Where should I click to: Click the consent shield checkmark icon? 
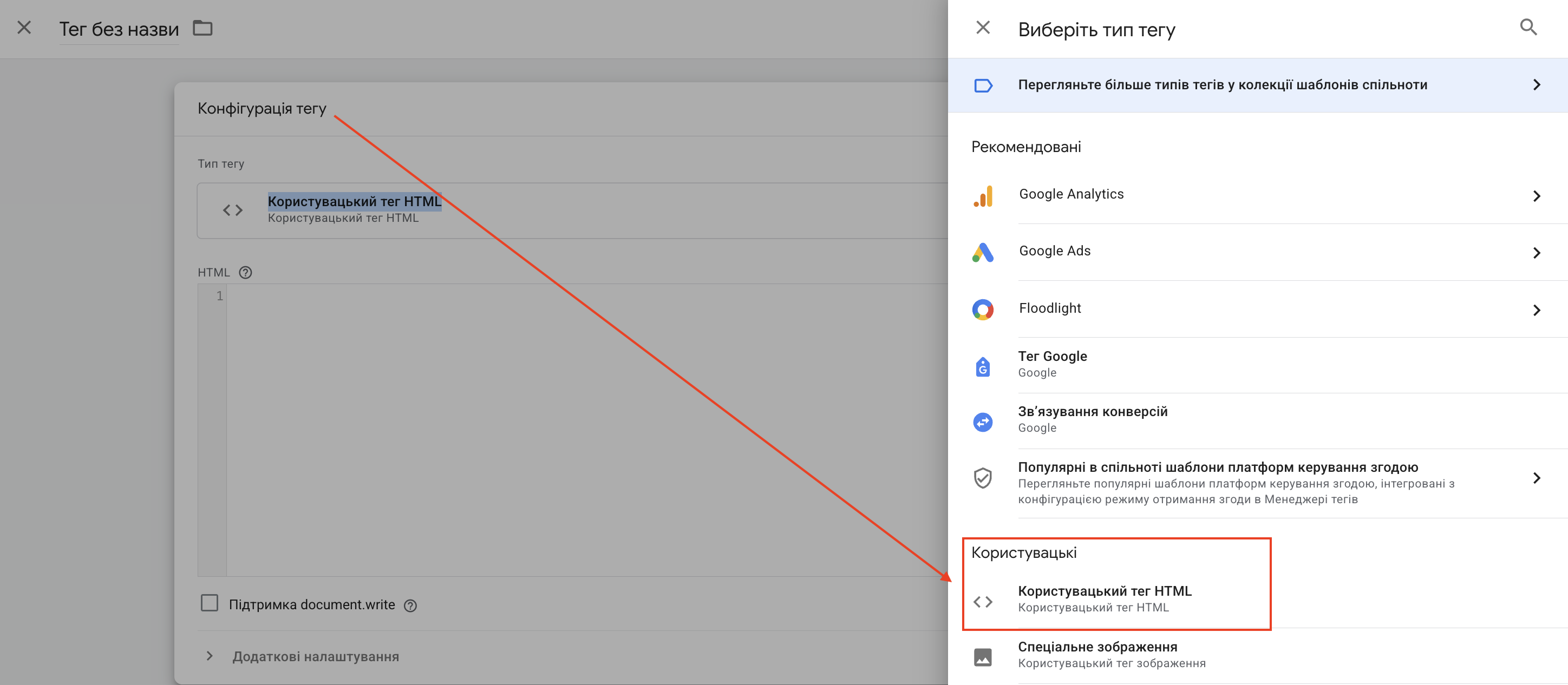pos(982,478)
